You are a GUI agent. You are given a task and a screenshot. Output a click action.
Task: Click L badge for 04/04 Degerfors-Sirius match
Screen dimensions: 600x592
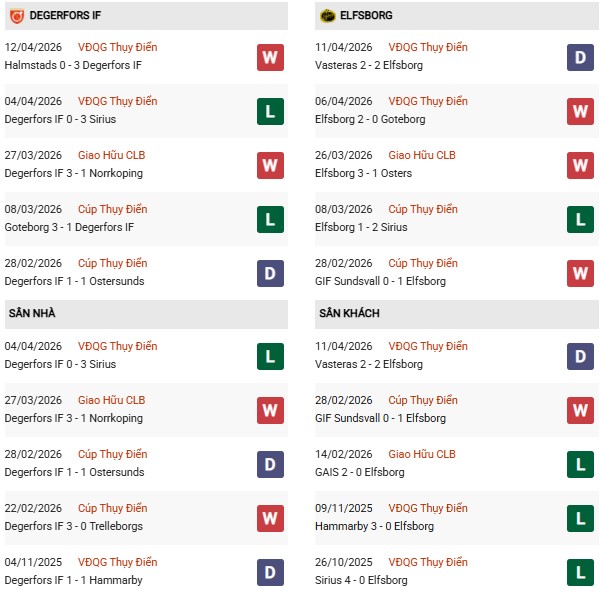coord(270,111)
